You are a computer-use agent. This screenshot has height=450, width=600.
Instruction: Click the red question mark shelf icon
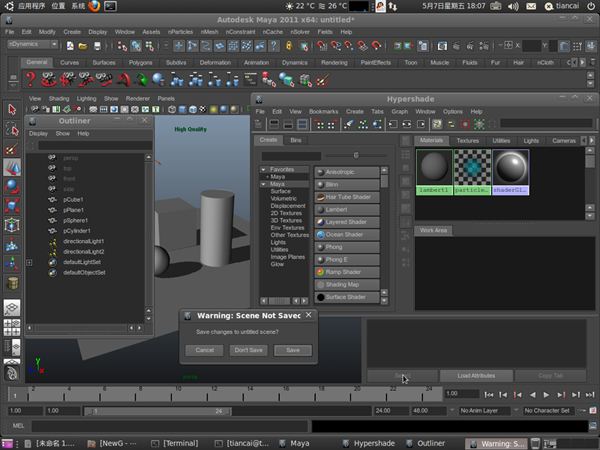point(31,80)
